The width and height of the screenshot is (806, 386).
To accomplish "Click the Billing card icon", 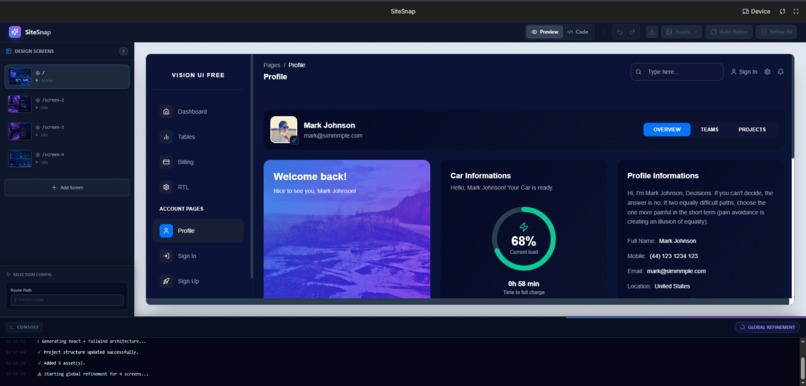I will point(166,162).
